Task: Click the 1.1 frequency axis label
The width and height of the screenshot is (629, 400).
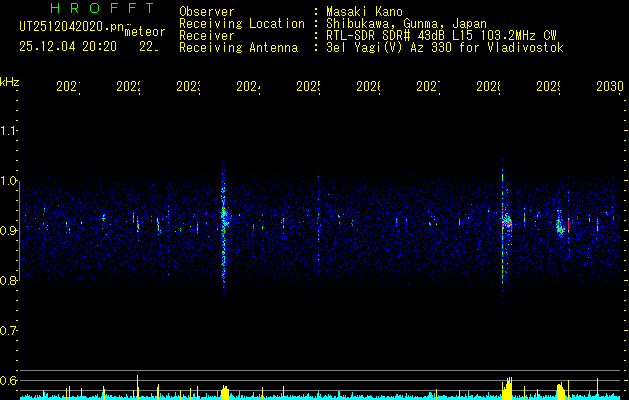Action: [x=8, y=131]
